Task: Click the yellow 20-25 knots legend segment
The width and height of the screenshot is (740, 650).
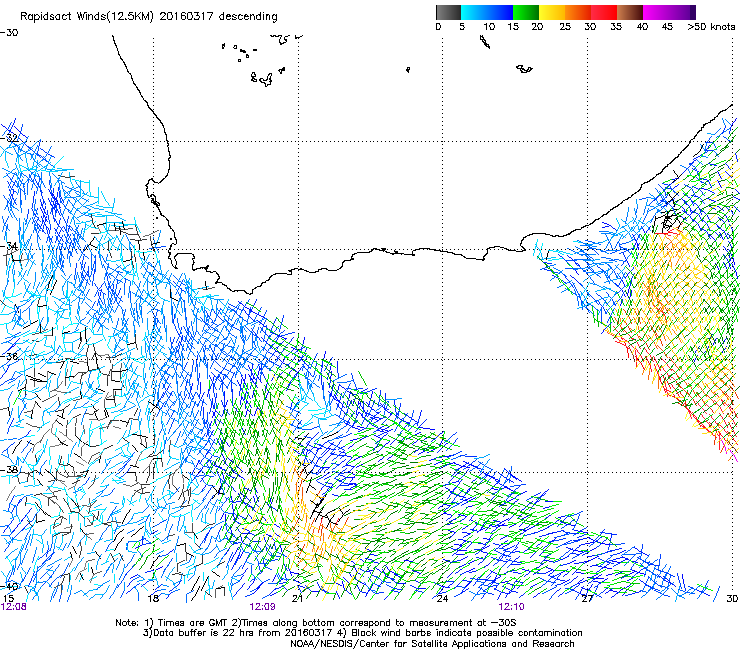Action: click(x=552, y=12)
